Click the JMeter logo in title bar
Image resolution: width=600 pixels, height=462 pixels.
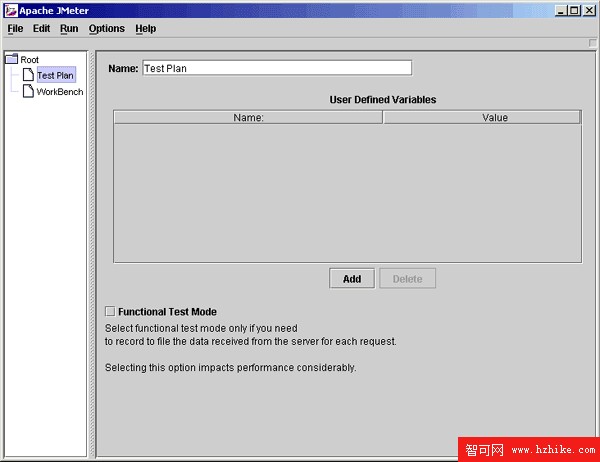coord(11,10)
